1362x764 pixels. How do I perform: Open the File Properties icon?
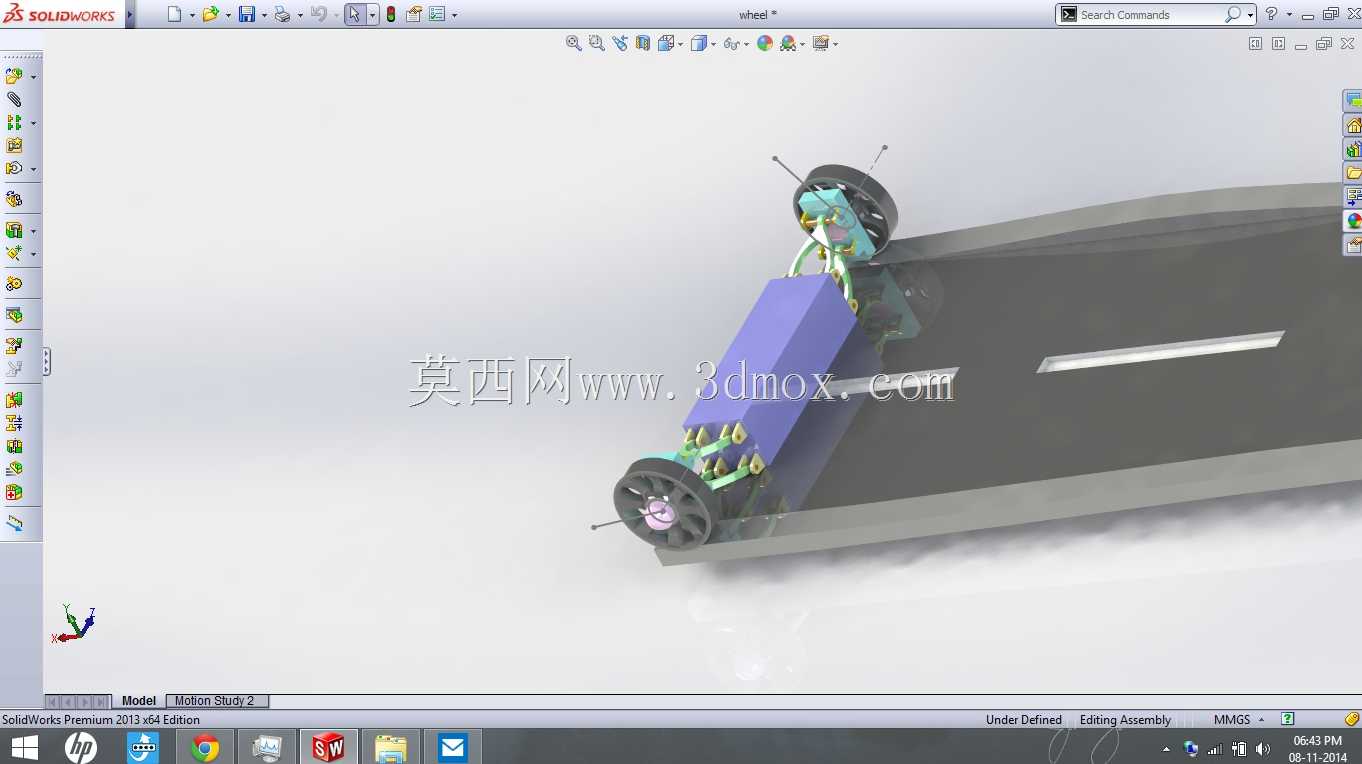413,14
